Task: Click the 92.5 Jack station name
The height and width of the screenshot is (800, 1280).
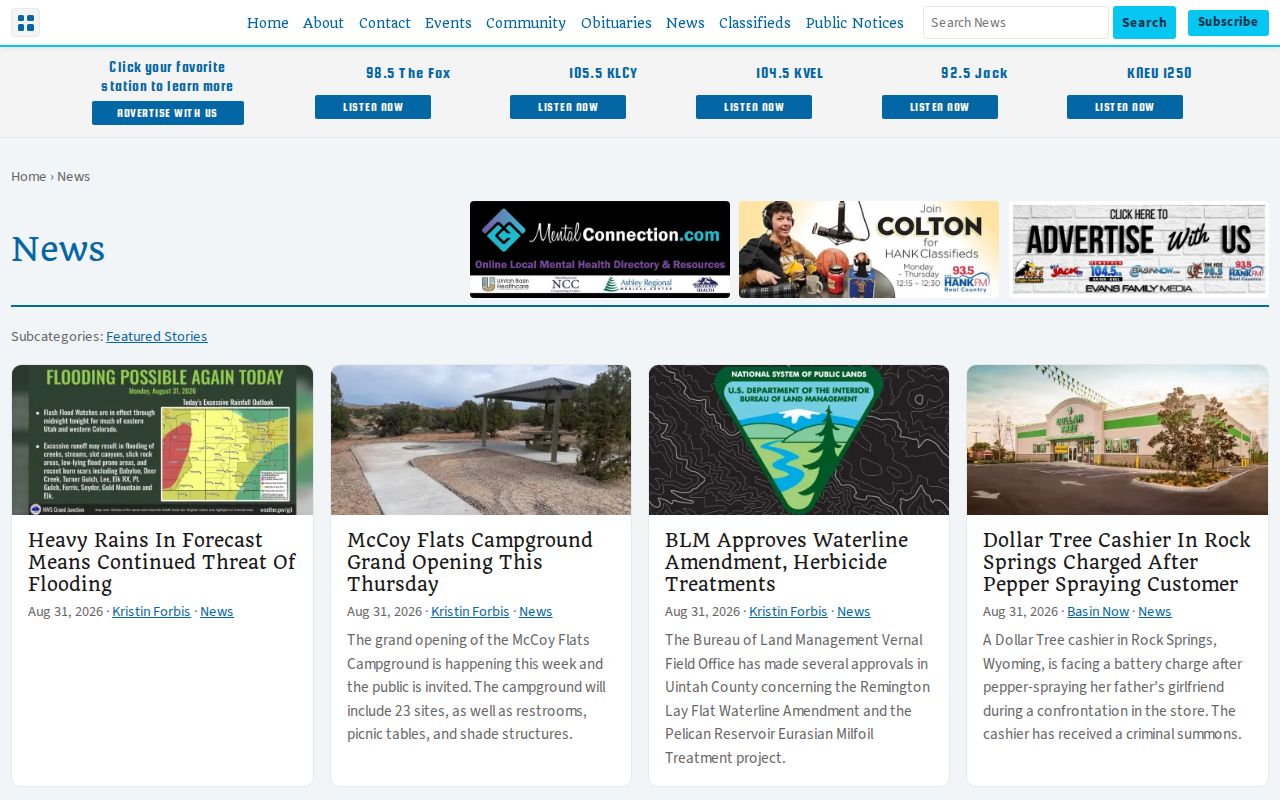Action: click(x=974, y=73)
